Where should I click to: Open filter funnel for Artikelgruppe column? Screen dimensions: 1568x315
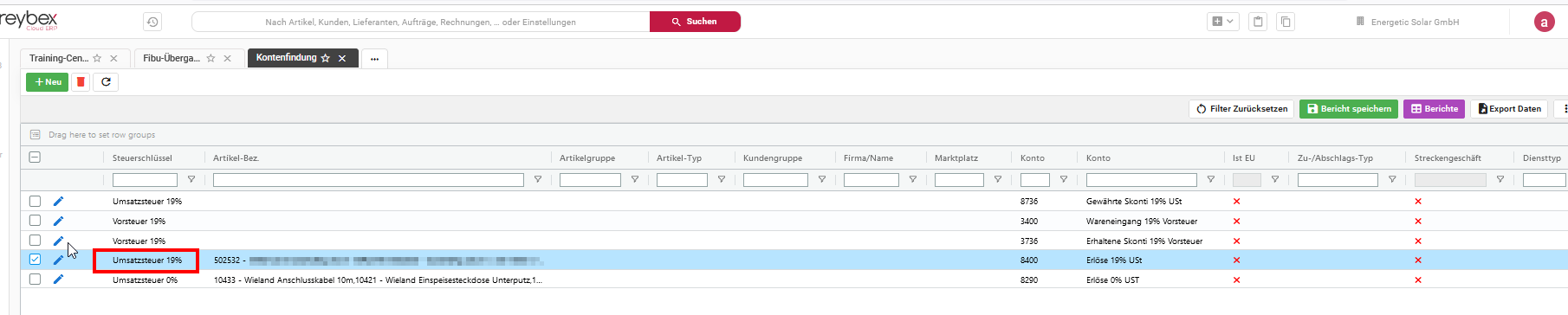tap(635, 179)
